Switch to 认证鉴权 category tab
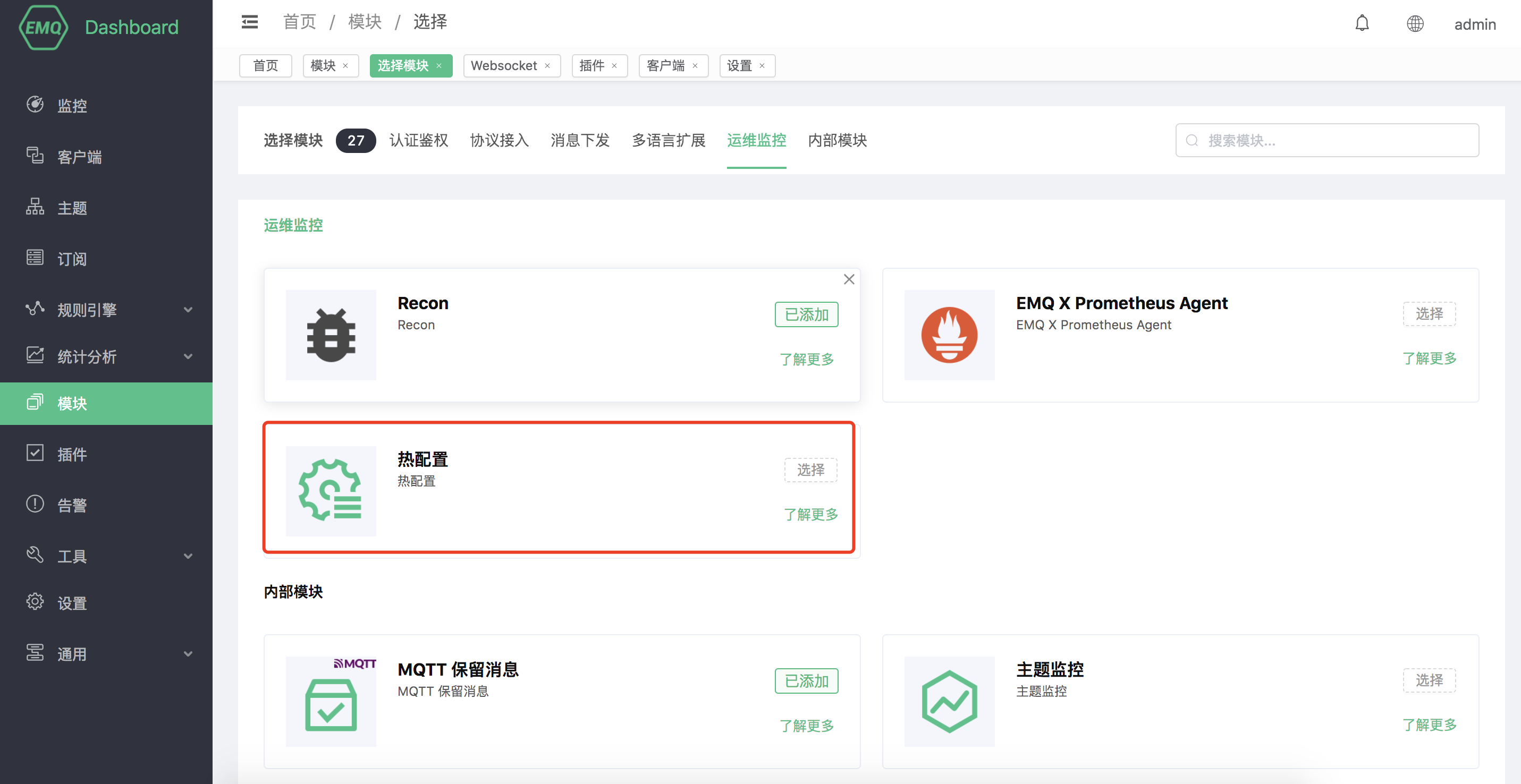The width and height of the screenshot is (1521, 784). (x=418, y=140)
